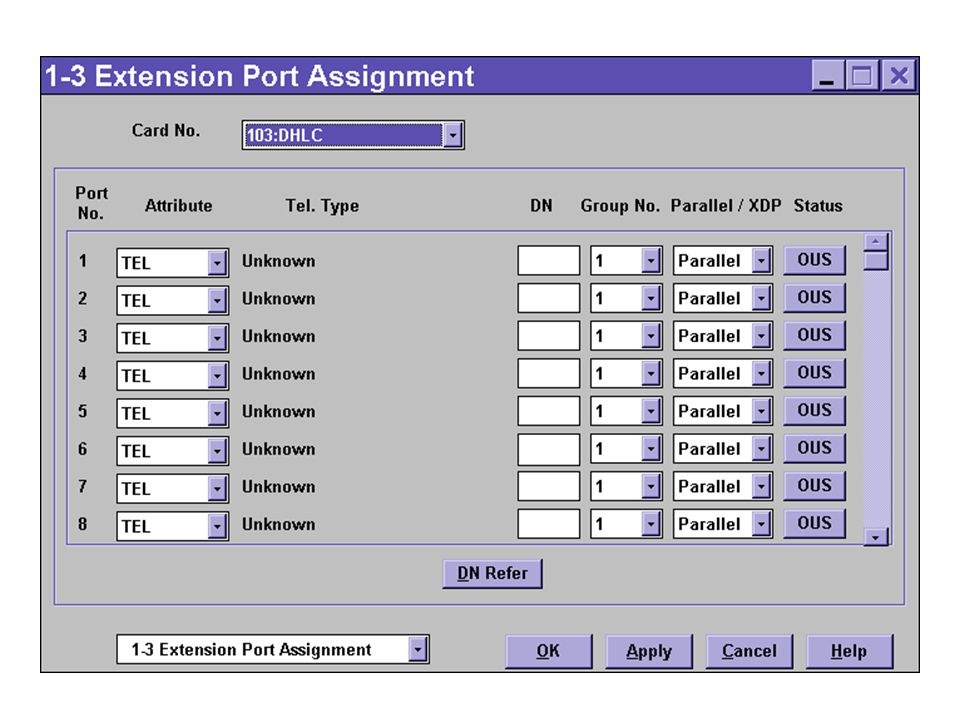The width and height of the screenshot is (960, 720).
Task: Close the Extension Port Assignment window
Action: tap(899, 76)
